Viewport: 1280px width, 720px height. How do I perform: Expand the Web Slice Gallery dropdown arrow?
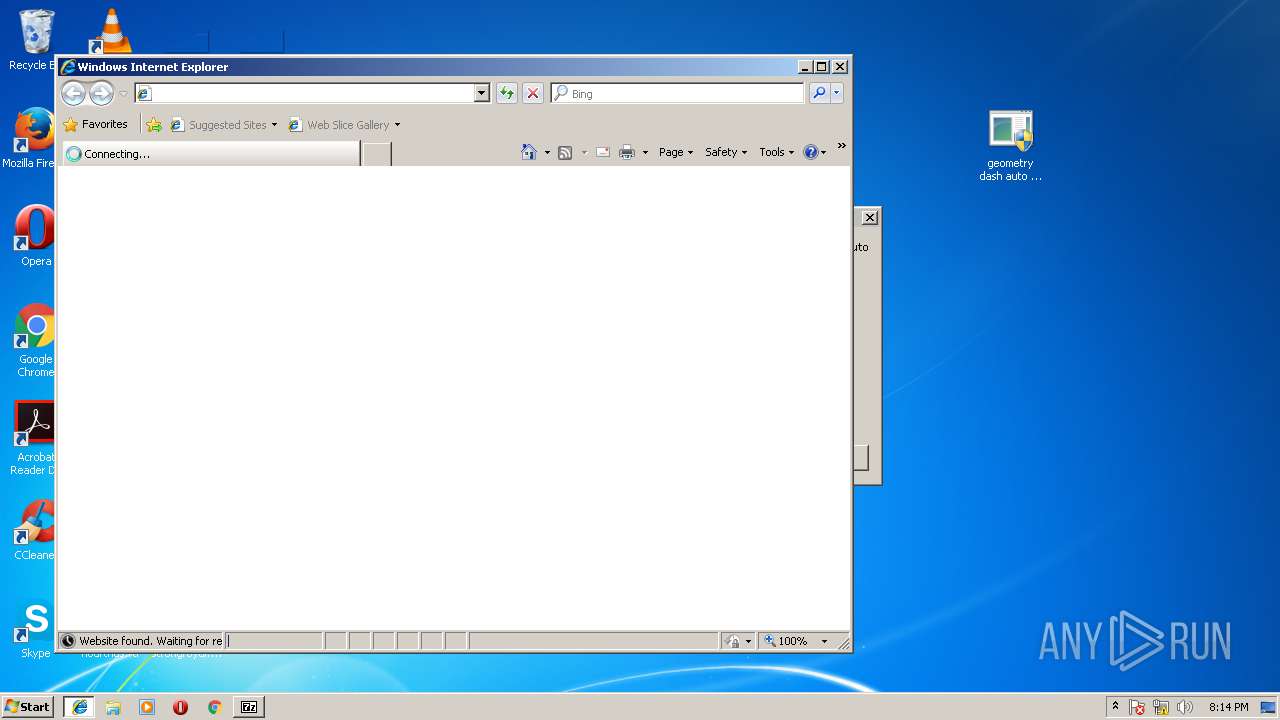(x=397, y=125)
